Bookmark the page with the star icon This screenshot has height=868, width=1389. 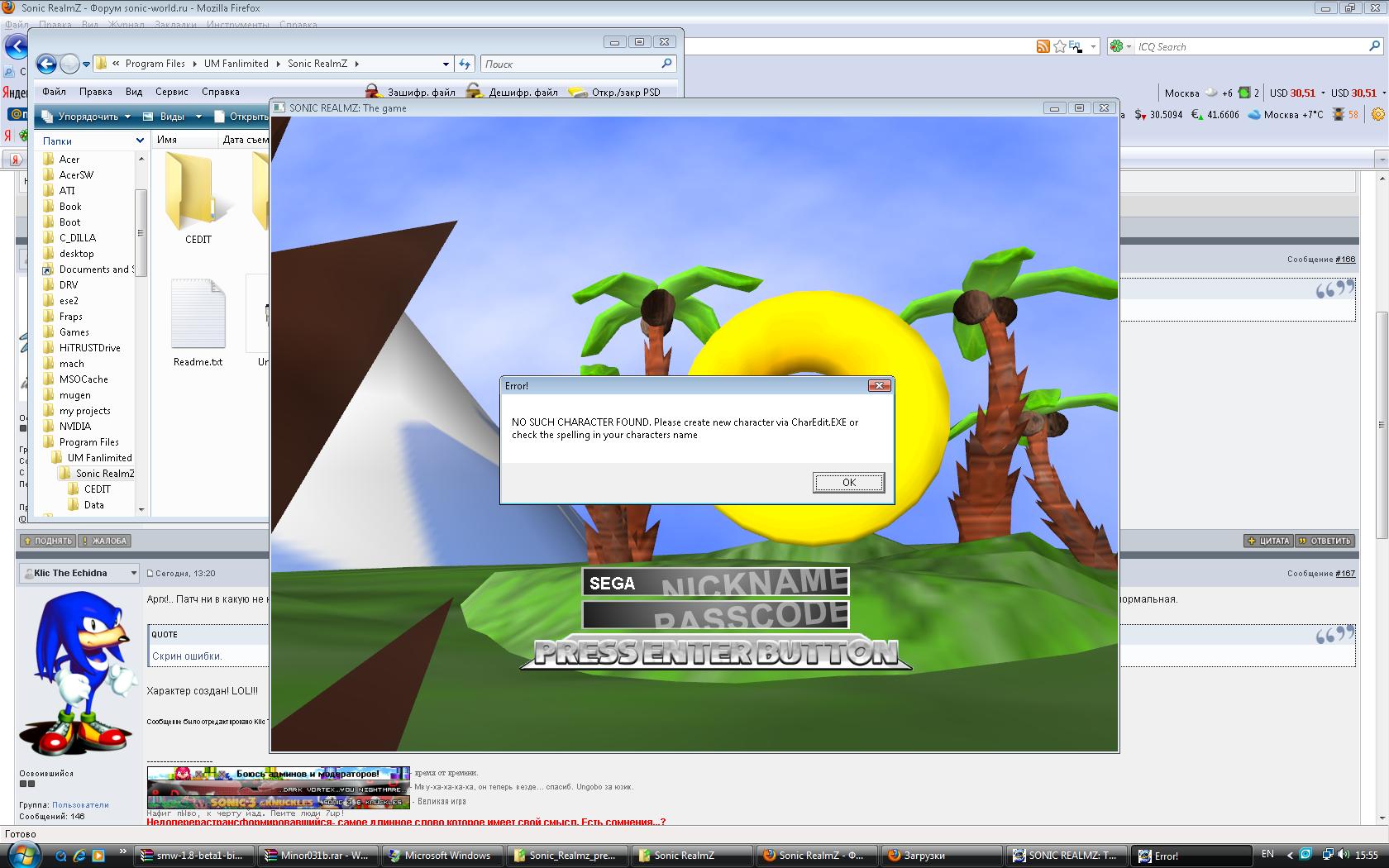pyautogui.click(x=1059, y=47)
